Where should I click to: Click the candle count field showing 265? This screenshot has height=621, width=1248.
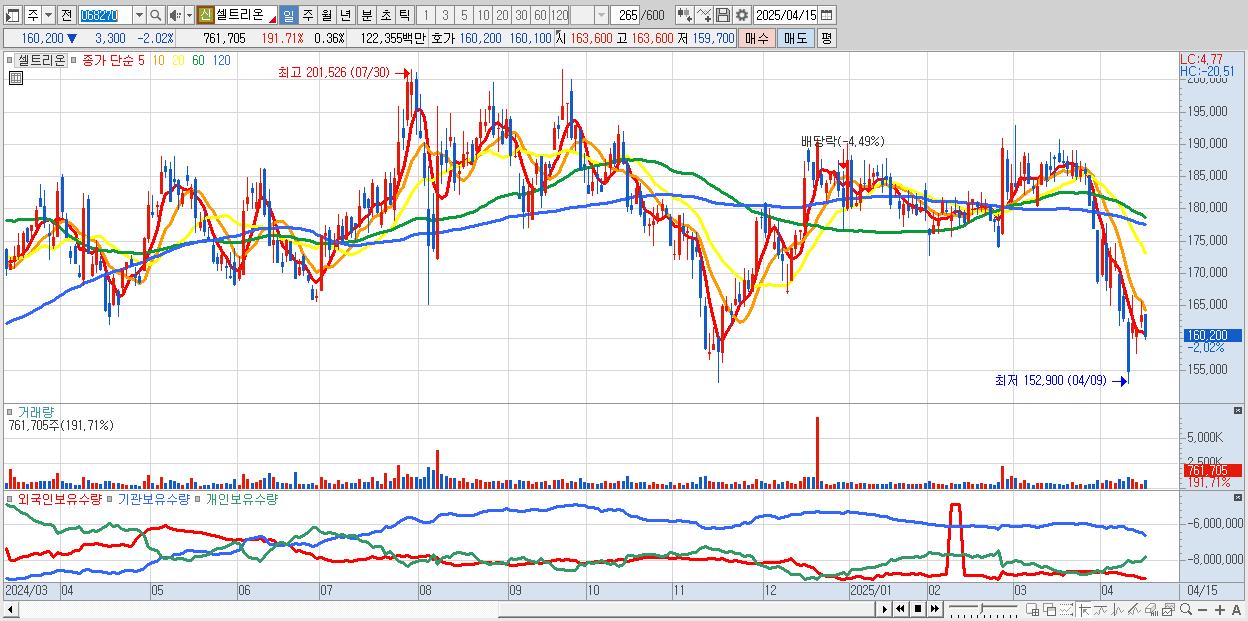624,15
